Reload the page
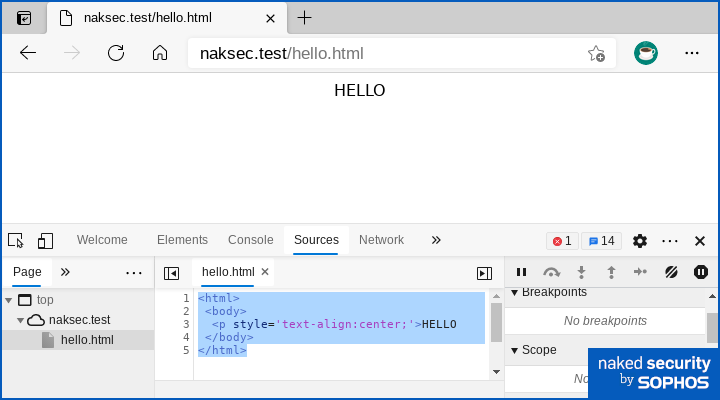Viewport: 720px width, 400px height. (116, 53)
